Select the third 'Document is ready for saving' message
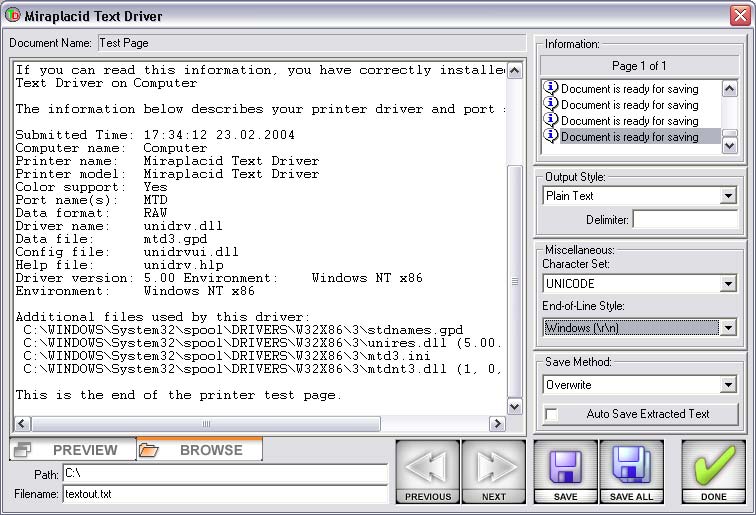Viewport: 756px width, 515px height. coord(630,121)
